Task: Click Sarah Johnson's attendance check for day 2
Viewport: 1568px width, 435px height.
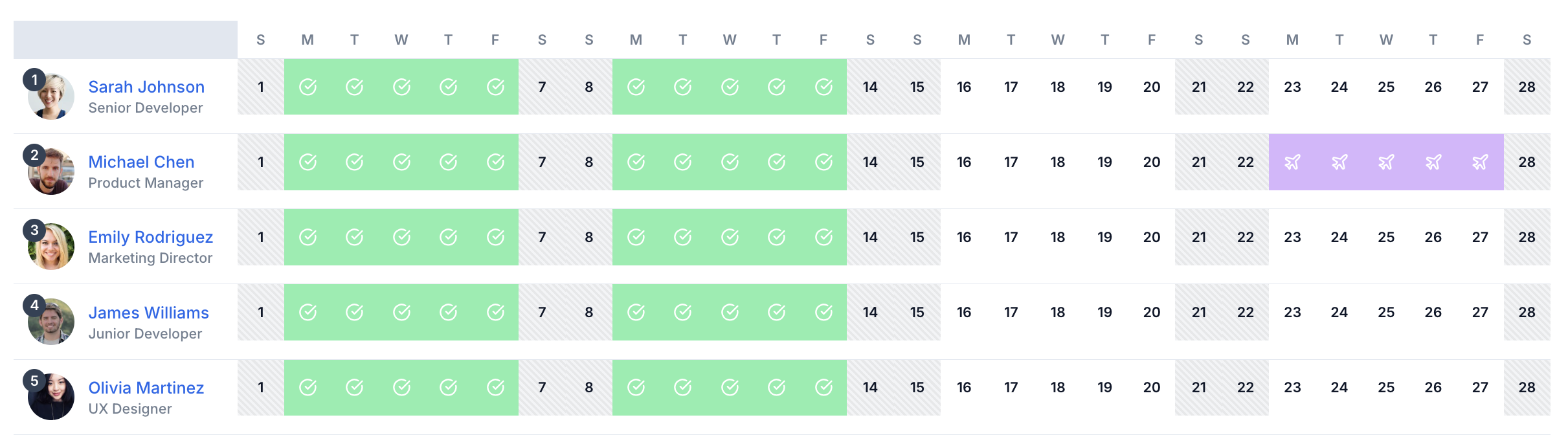Action: coord(308,87)
